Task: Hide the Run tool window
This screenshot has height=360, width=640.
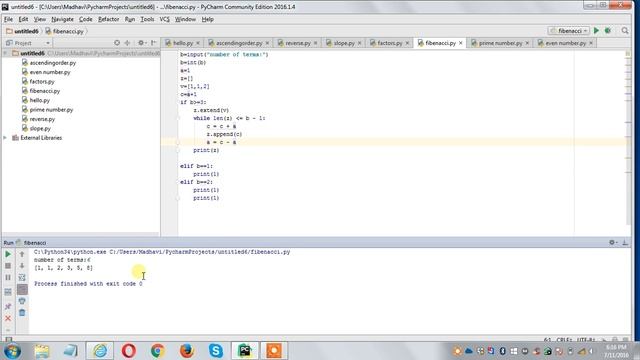Action: pos(625,242)
